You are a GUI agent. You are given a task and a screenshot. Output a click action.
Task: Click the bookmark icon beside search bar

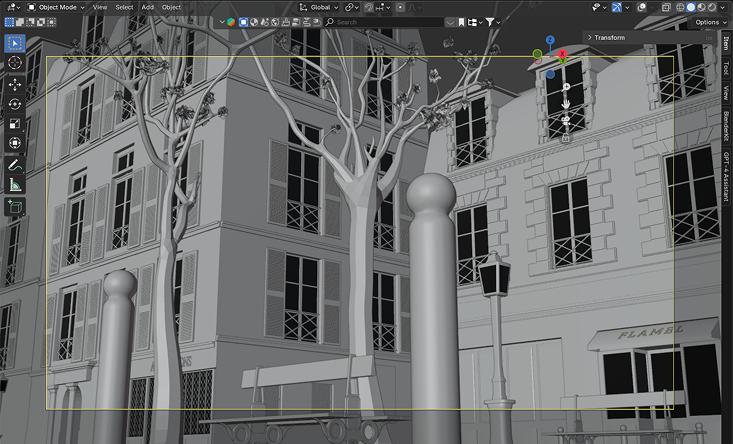pyautogui.click(x=461, y=22)
